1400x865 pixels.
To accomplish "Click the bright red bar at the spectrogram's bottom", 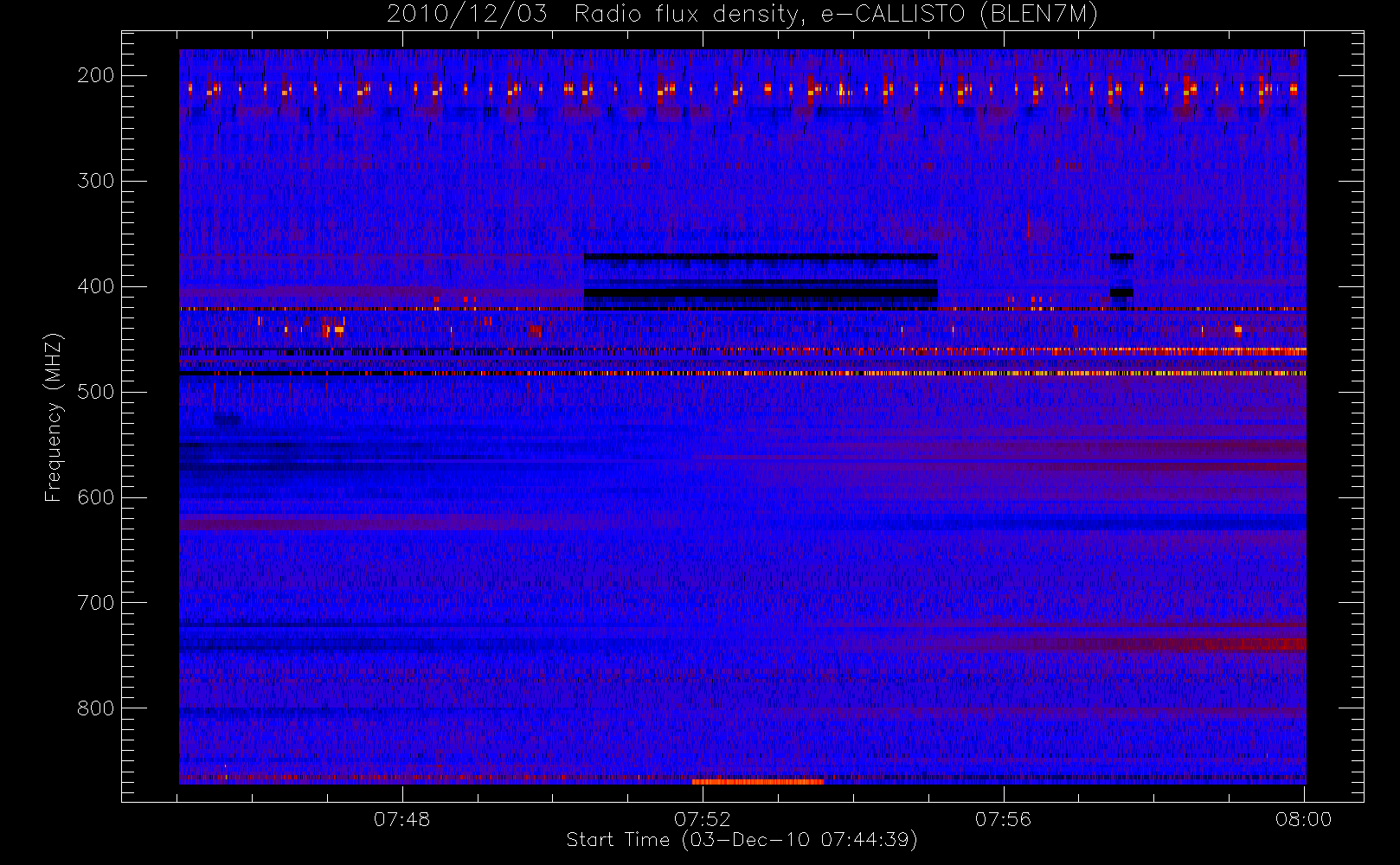I will [758, 782].
